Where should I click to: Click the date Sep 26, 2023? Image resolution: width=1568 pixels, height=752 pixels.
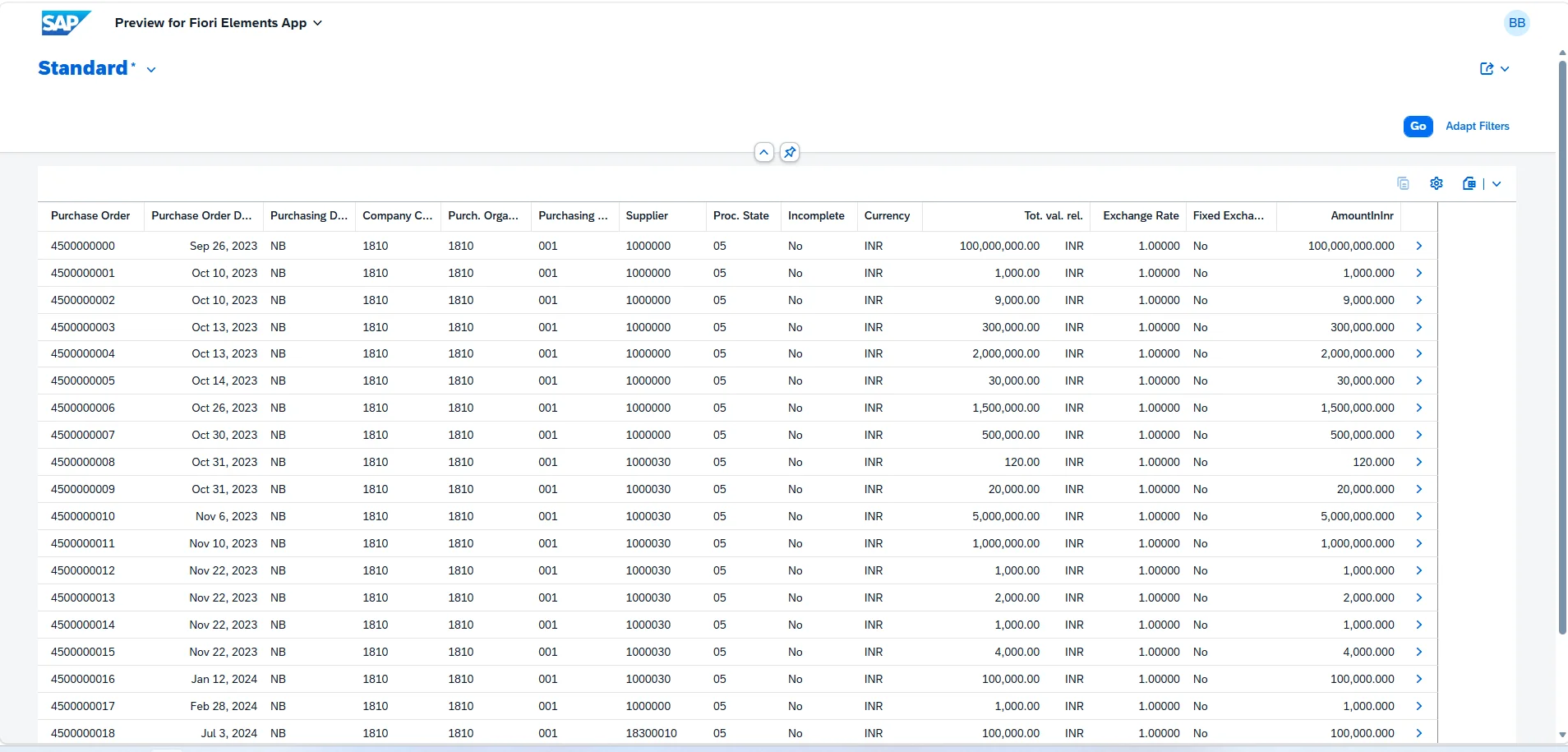coord(224,246)
